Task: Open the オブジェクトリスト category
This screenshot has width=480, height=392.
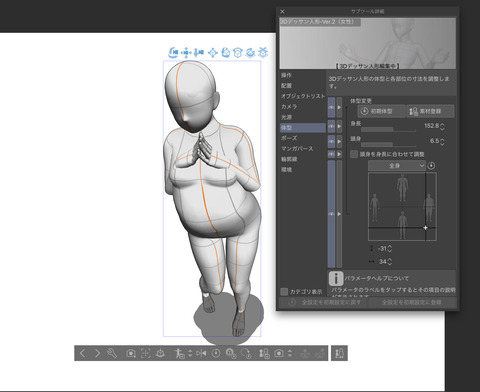Action: (x=303, y=96)
